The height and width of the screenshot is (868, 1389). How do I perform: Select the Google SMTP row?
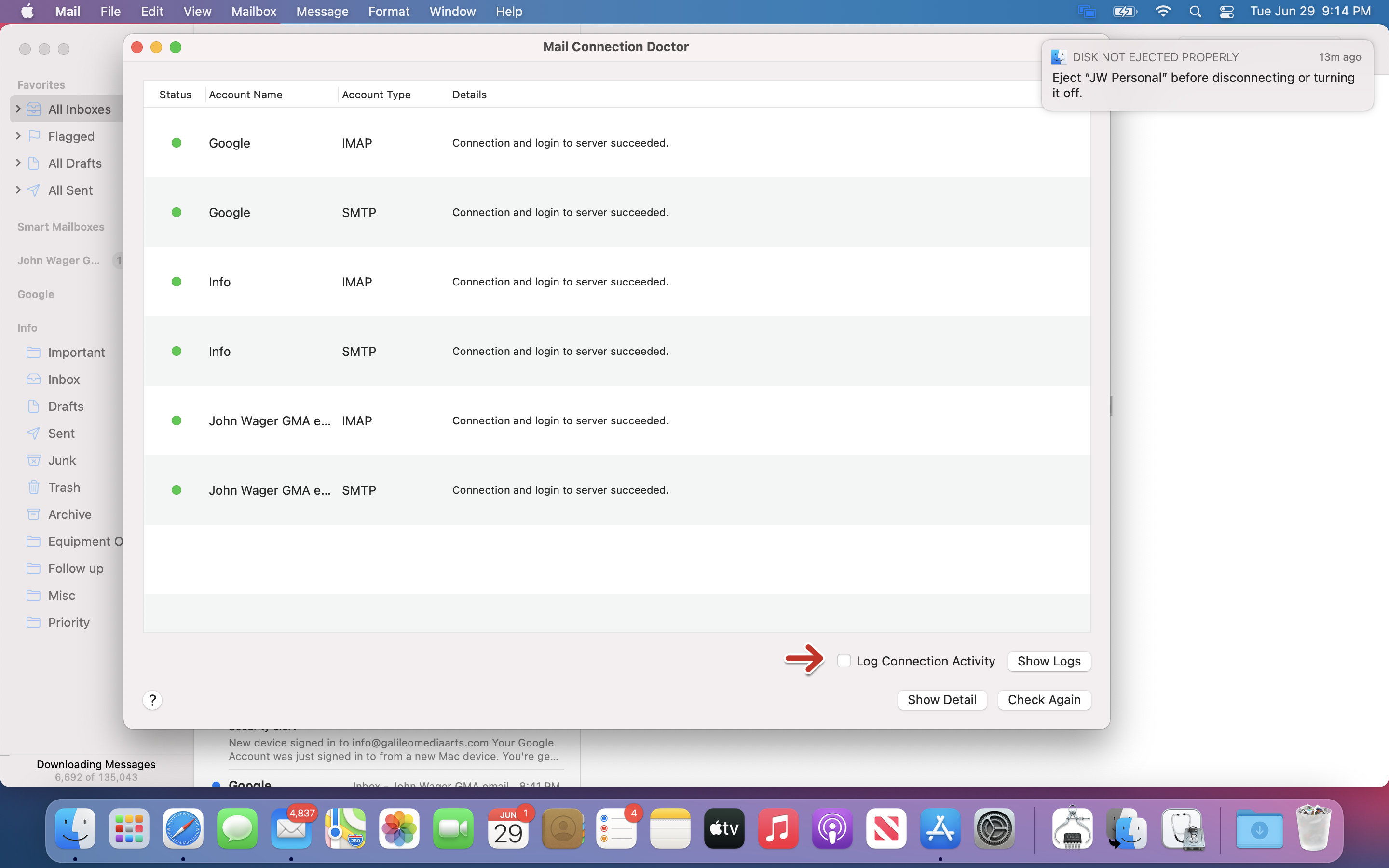(616, 212)
